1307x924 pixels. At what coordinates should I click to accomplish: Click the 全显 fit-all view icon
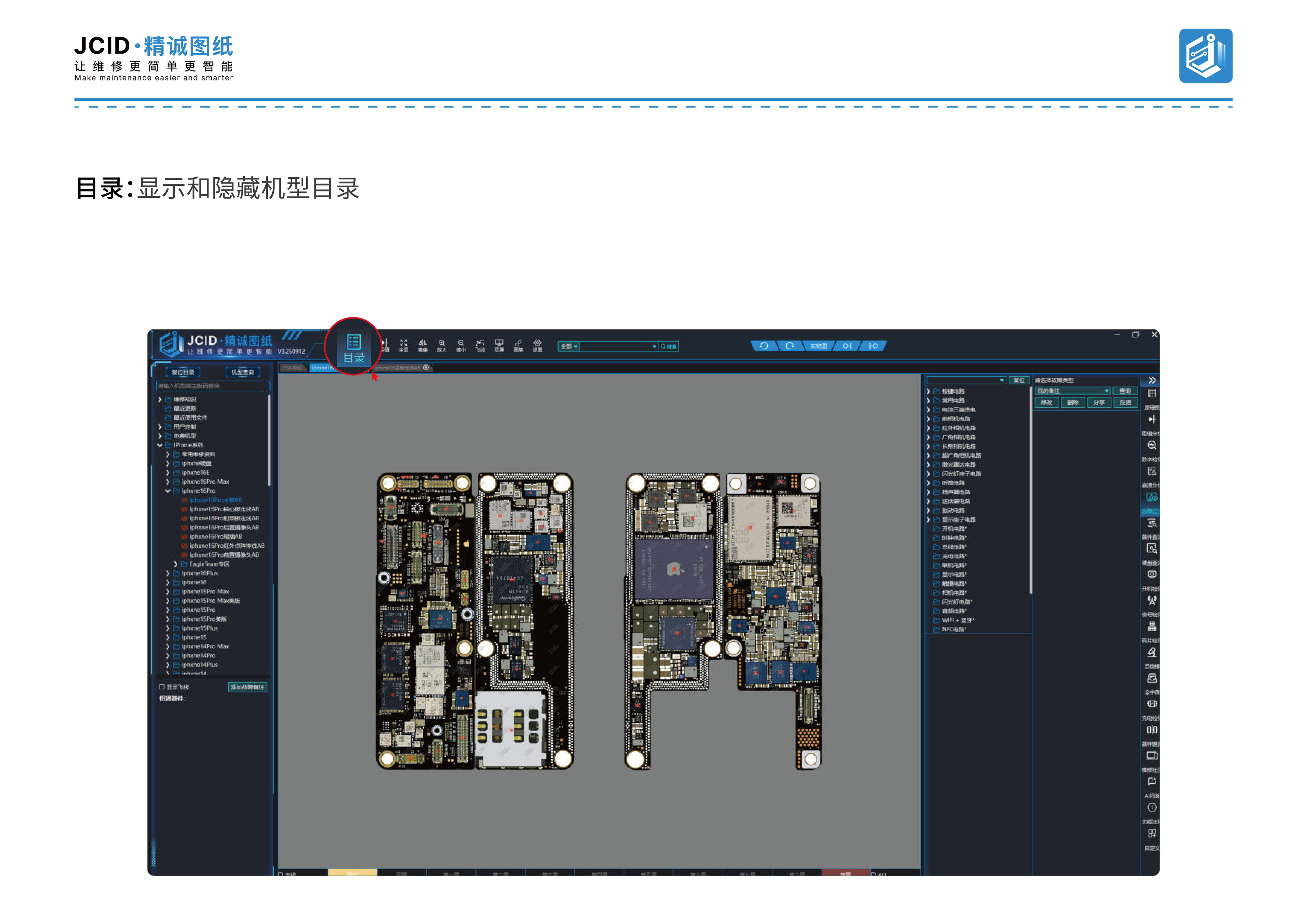coord(404,346)
